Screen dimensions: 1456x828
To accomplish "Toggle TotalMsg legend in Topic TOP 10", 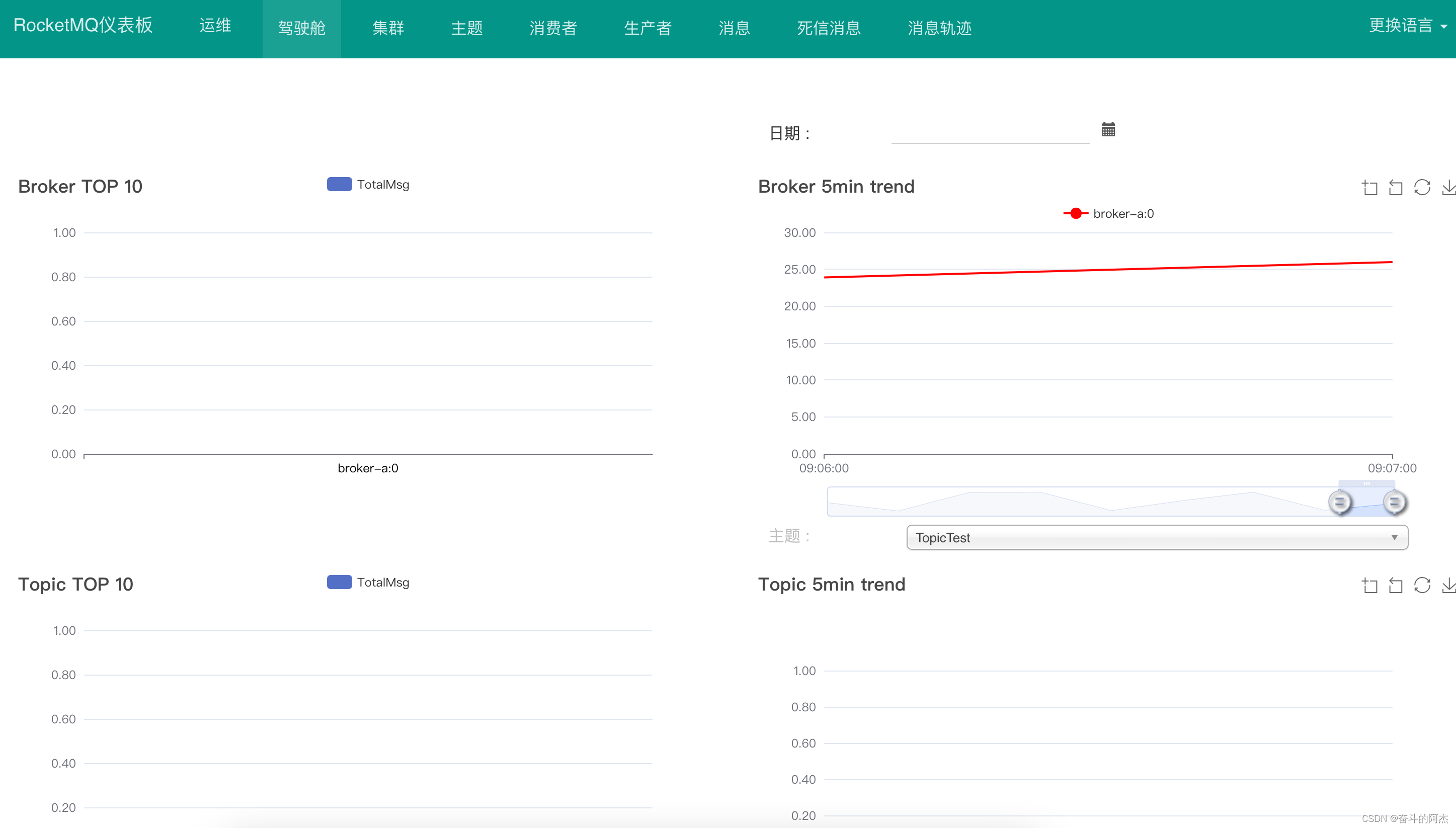I will click(x=369, y=583).
